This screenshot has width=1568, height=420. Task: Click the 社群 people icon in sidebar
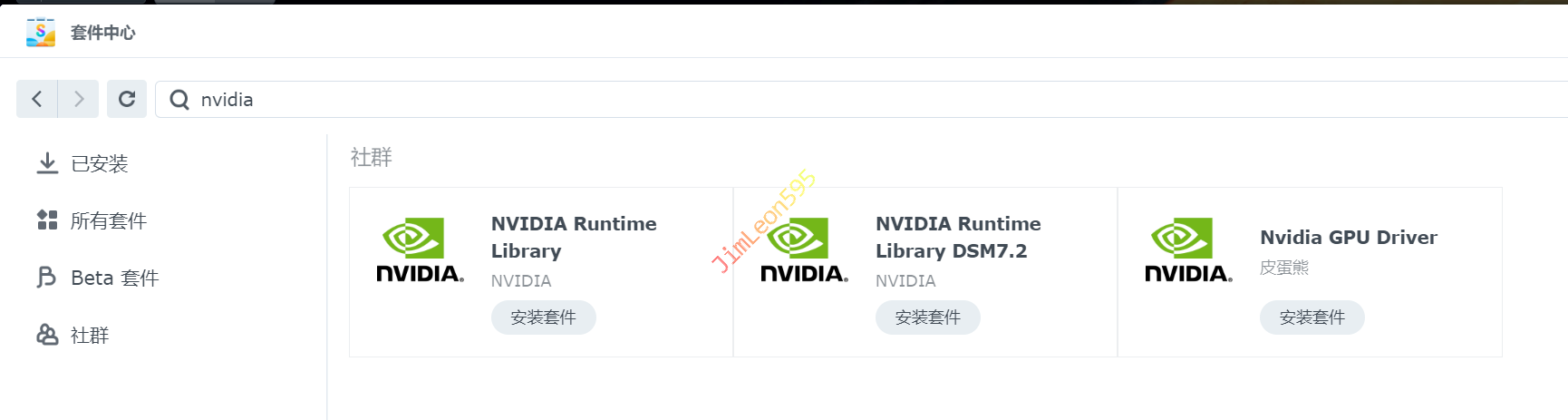click(x=47, y=335)
